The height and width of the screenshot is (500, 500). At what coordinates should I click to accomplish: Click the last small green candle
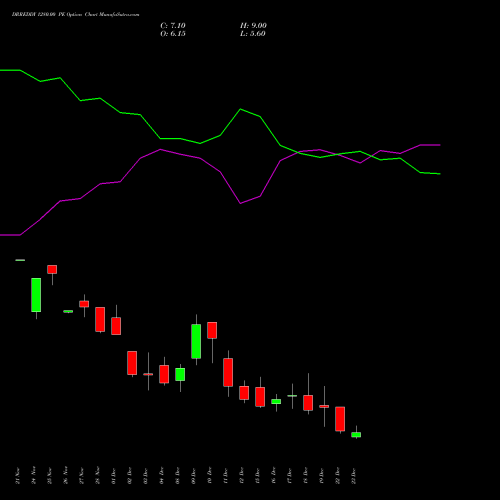point(356,435)
